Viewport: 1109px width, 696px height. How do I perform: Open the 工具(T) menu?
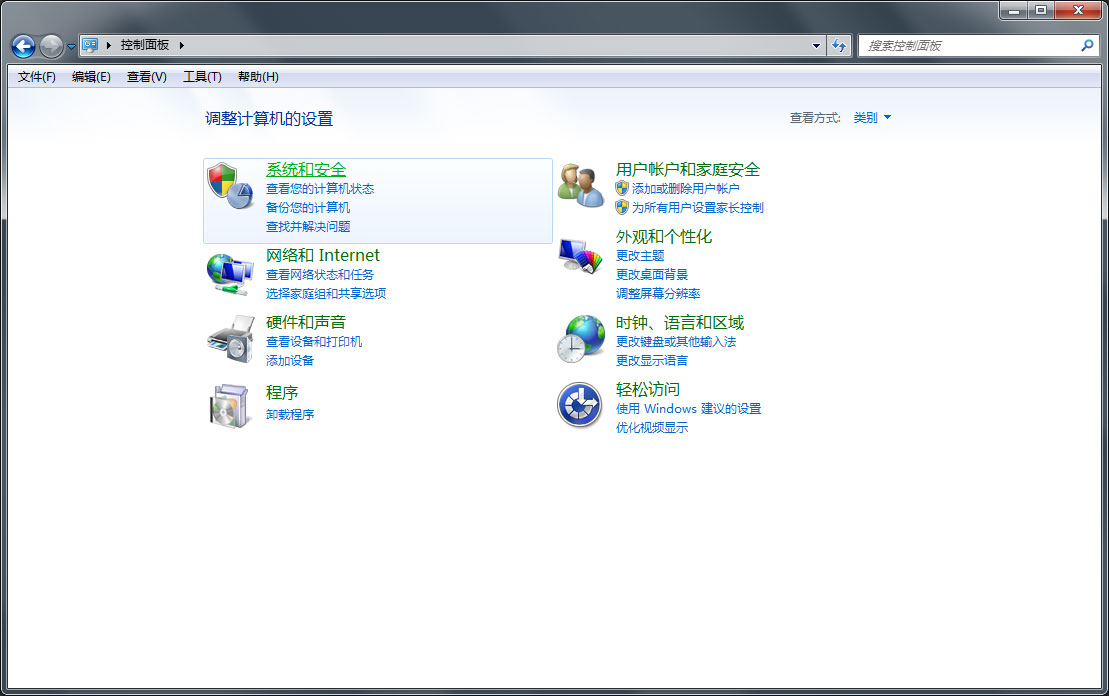click(x=202, y=76)
